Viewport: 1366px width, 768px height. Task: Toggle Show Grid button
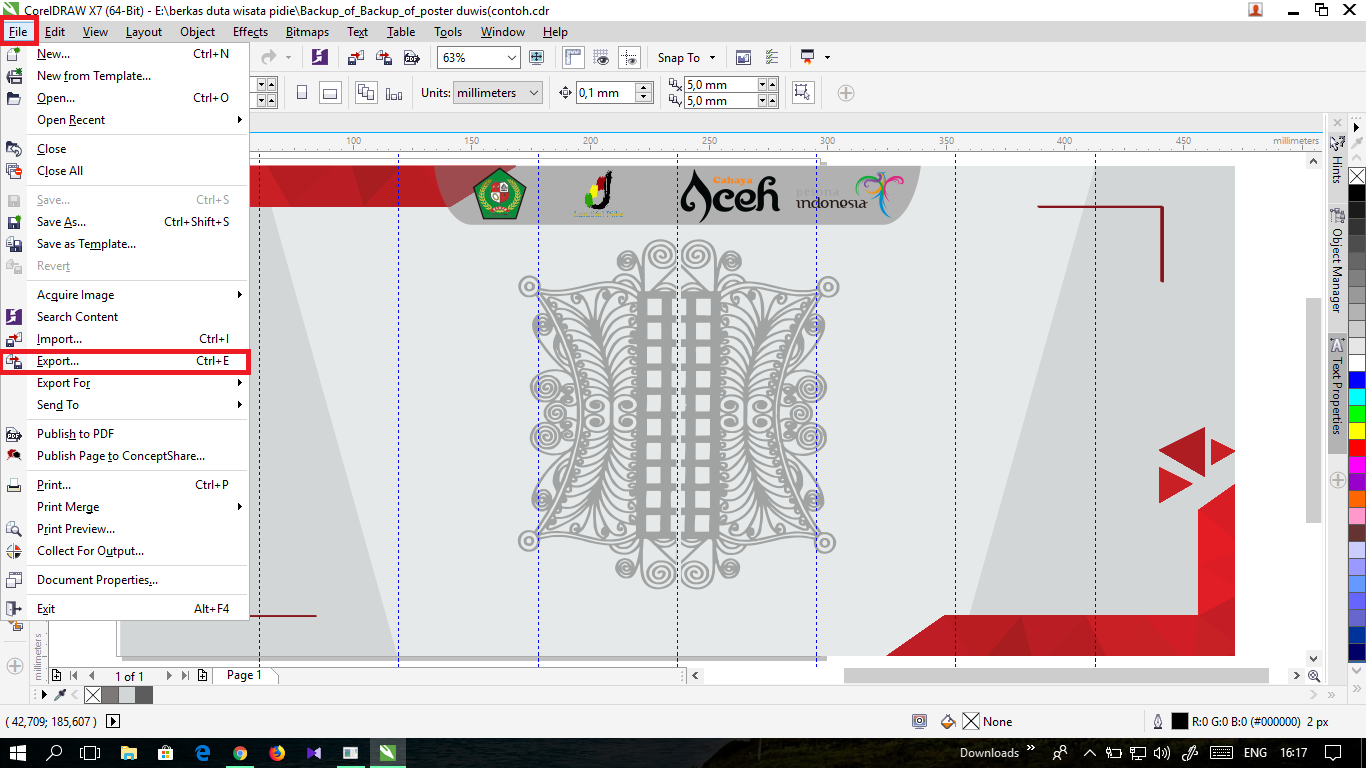(x=601, y=57)
